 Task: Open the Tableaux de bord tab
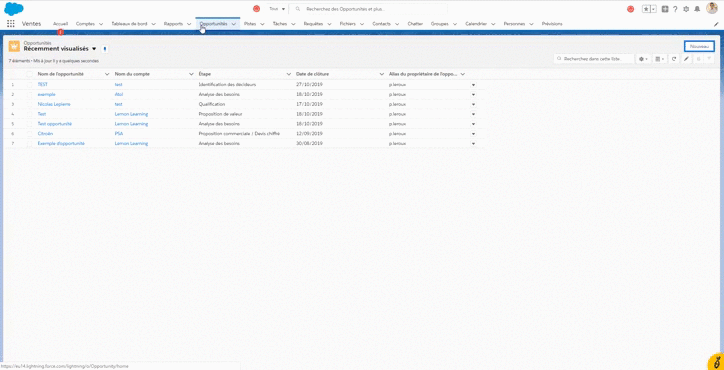pyautogui.click(x=129, y=24)
